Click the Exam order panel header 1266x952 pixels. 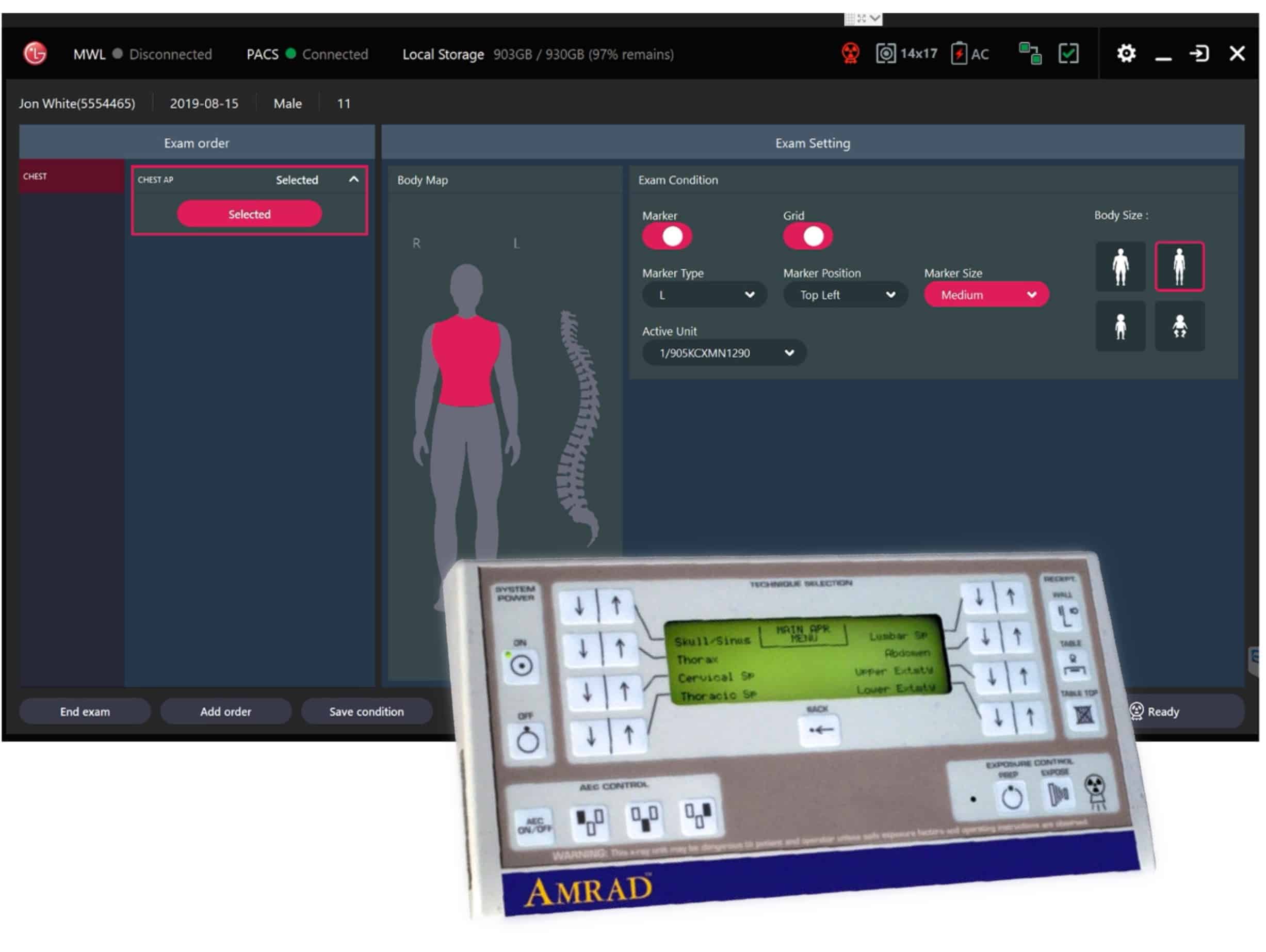pos(197,142)
